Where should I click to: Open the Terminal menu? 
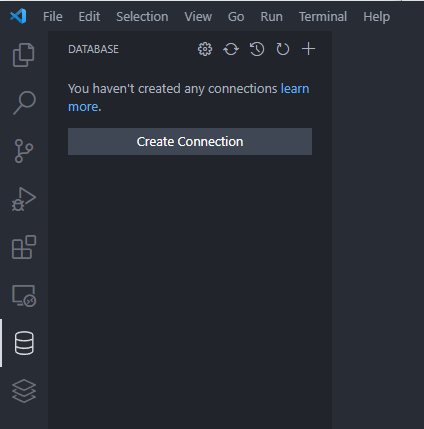click(x=323, y=17)
